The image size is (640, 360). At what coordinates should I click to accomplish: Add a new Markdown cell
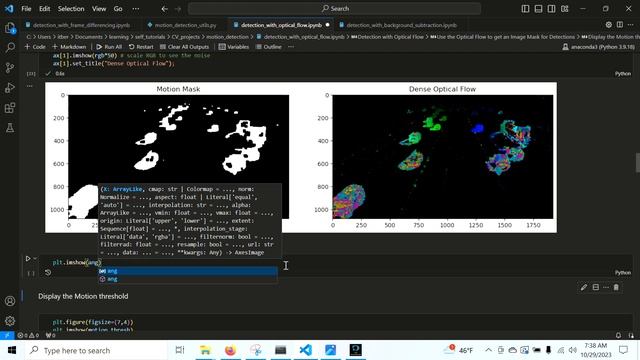tap(69, 47)
